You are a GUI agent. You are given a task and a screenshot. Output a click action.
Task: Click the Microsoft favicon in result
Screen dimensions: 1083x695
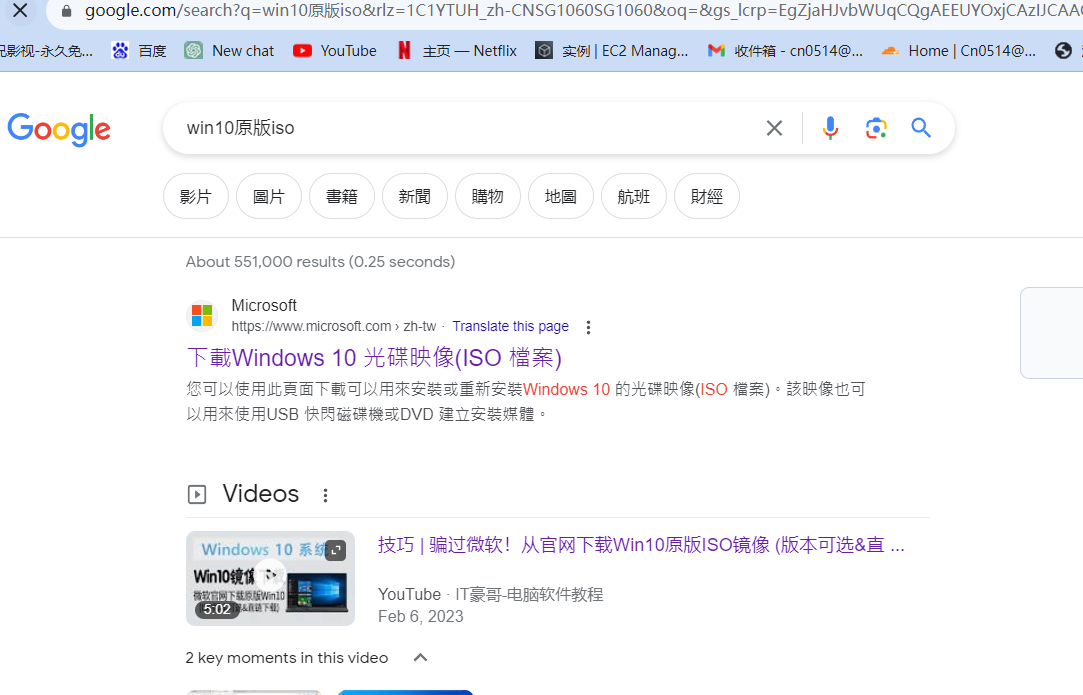[x=202, y=316]
